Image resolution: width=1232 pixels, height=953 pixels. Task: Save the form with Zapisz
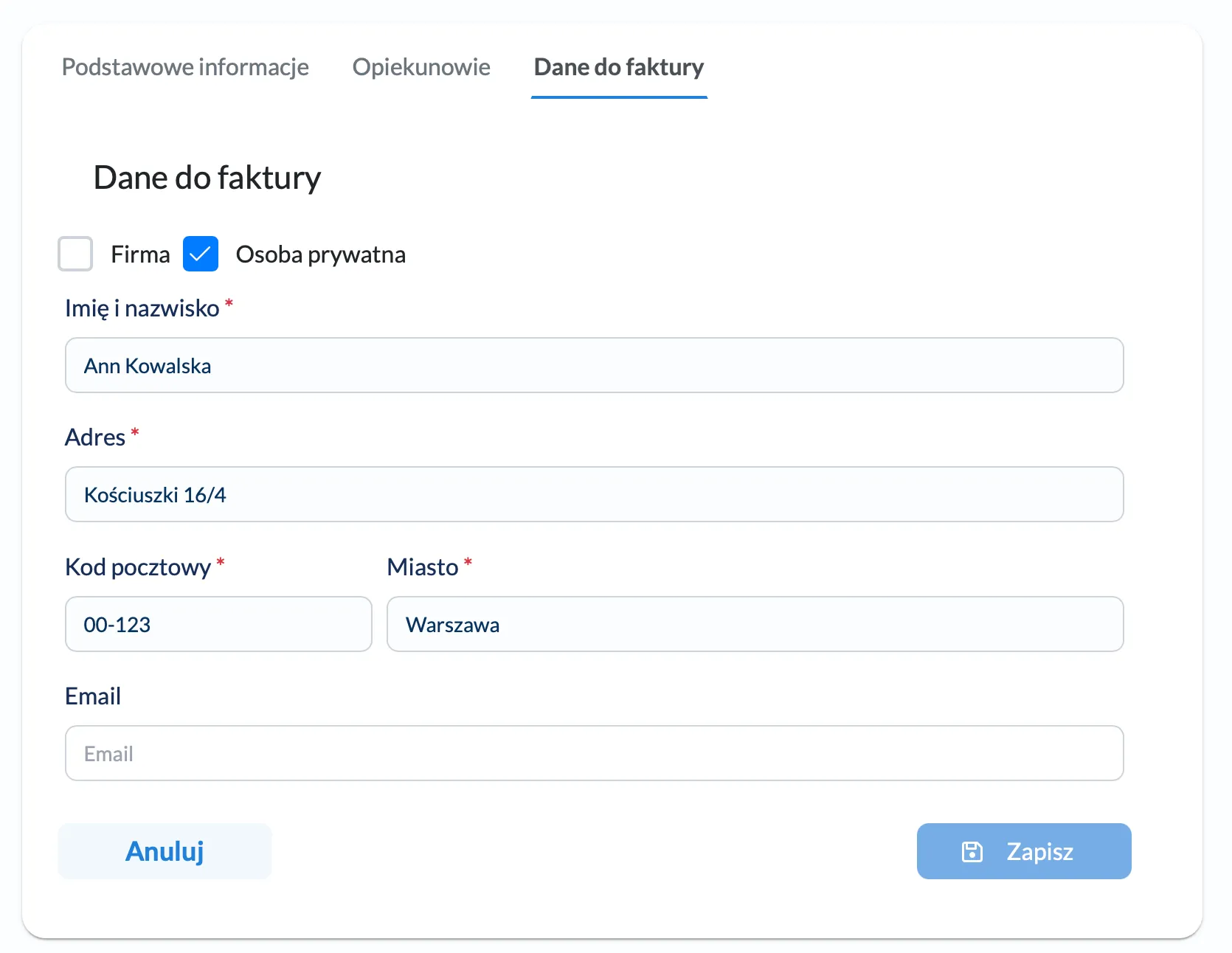1023,851
